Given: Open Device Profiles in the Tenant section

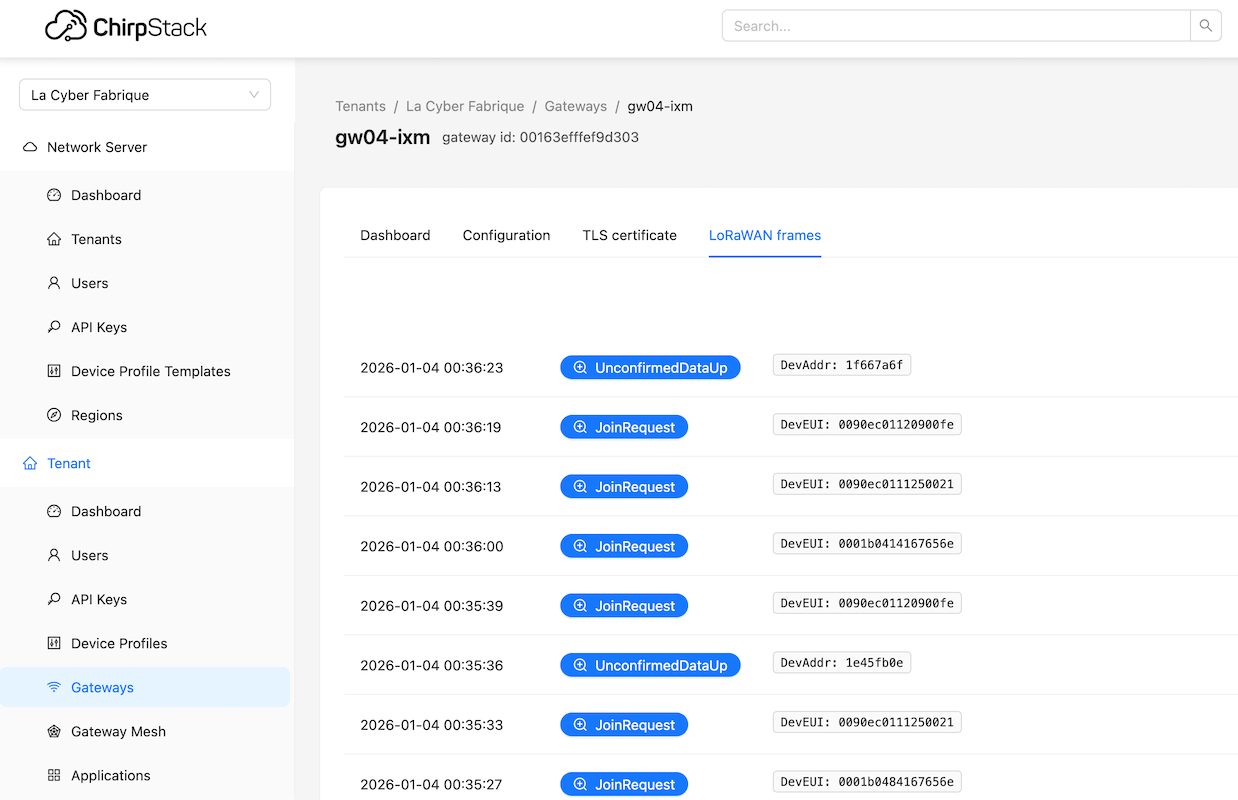Looking at the screenshot, I should point(117,643).
